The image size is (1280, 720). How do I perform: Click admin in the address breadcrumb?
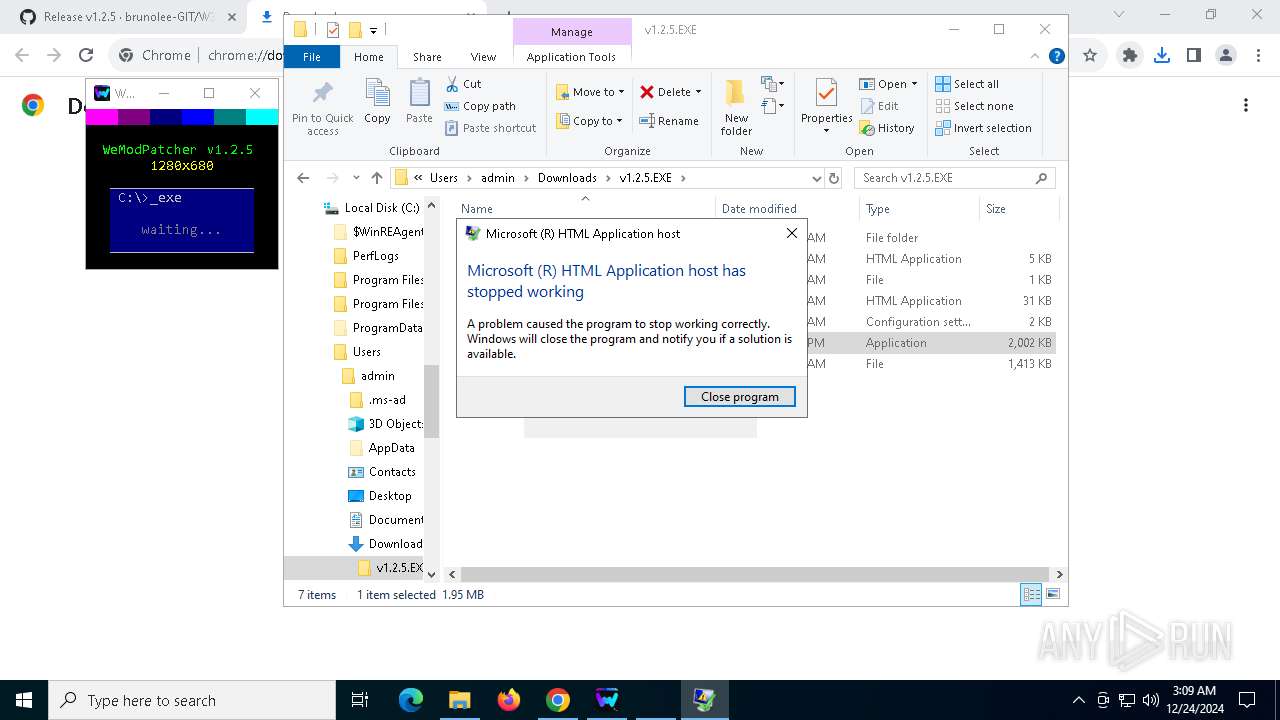(x=497, y=178)
